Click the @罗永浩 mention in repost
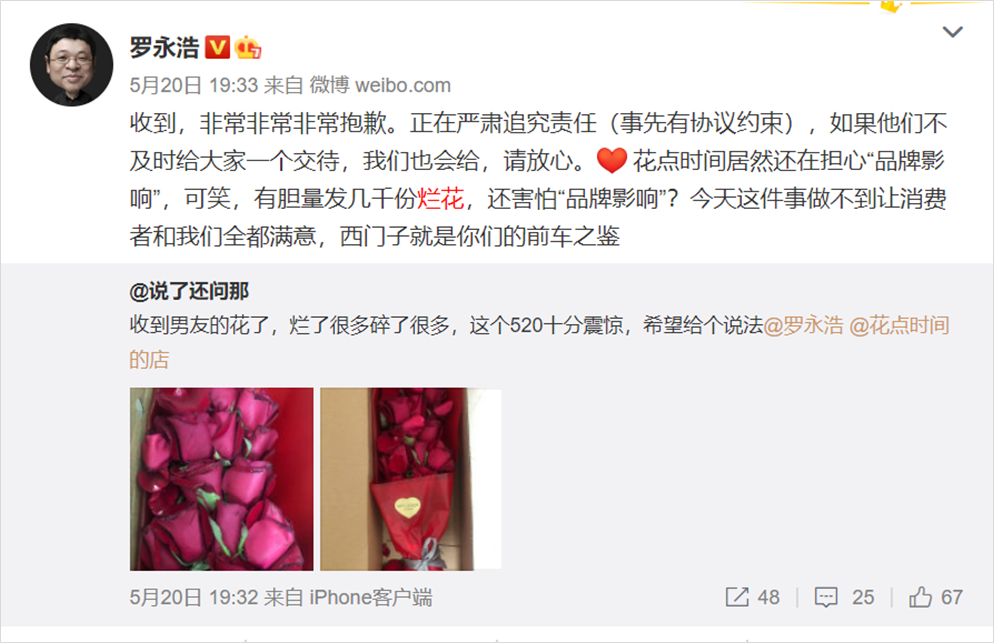This screenshot has width=994, height=643. (x=803, y=325)
